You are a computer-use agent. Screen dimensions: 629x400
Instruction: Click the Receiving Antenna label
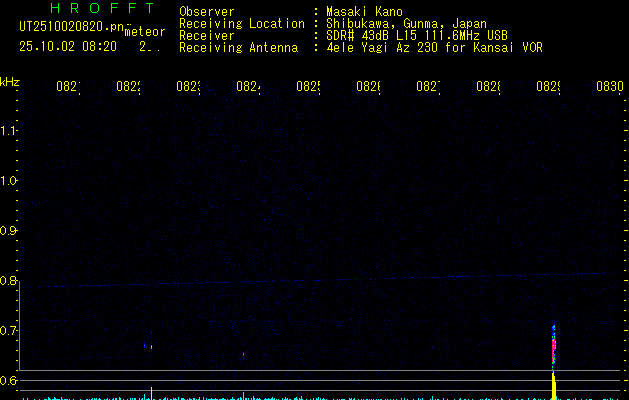pyautogui.click(x=238, y=47)
